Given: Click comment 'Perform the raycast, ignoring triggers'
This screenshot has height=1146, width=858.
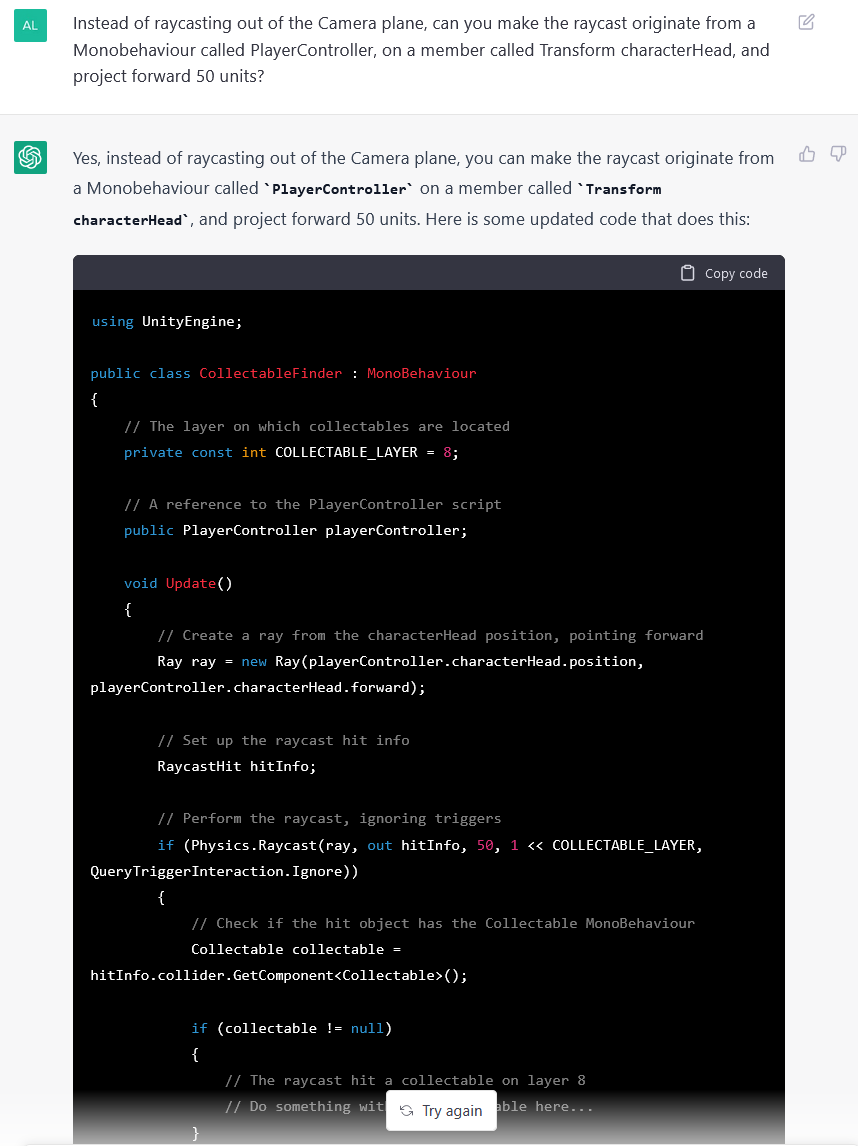Looking at the screenshot, I should [x=330, y=819].
